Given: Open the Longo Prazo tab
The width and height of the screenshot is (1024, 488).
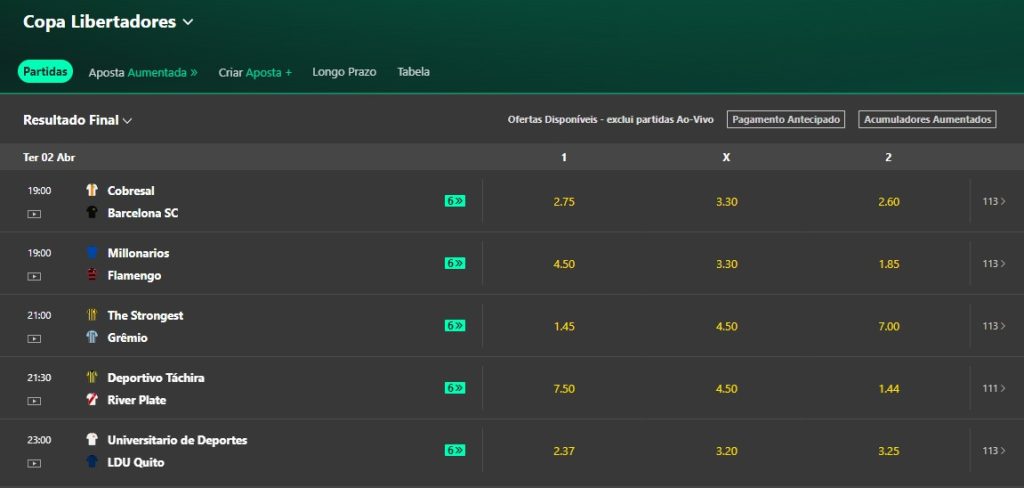Looking at the screenshot, I should (344, 72).
